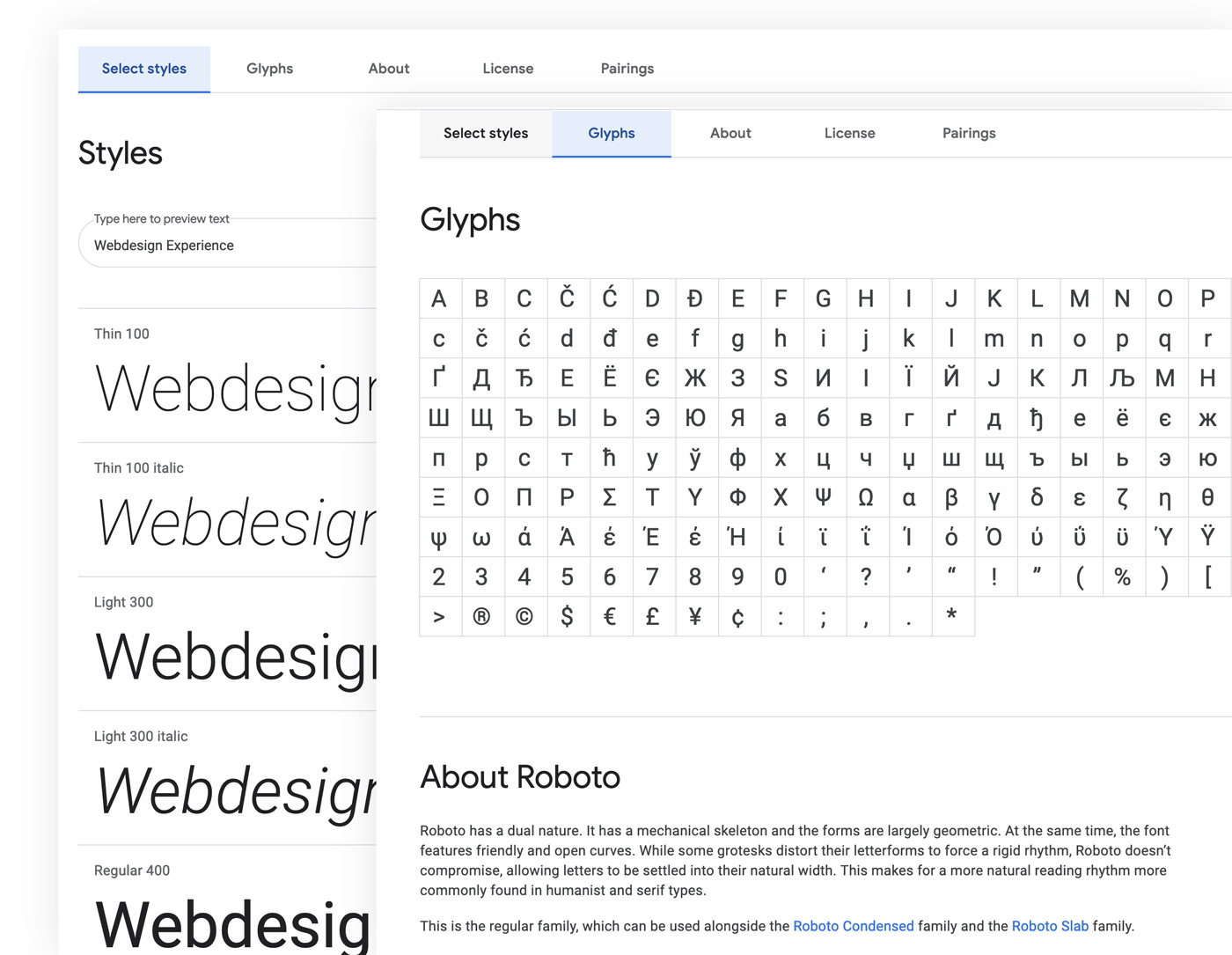This screenshot has height=955, width=1232.
Task: Pick the Greek β glyph cell
Action: click(x=951, y=497)
